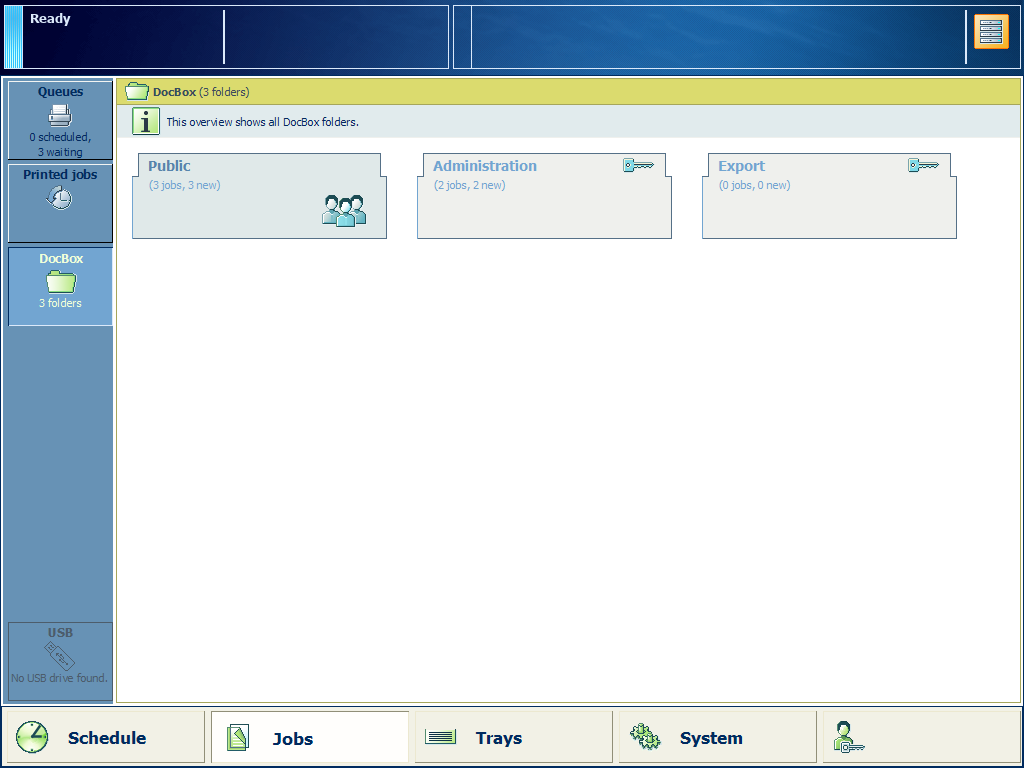Switch to the Jobs view

coord(310,737)
